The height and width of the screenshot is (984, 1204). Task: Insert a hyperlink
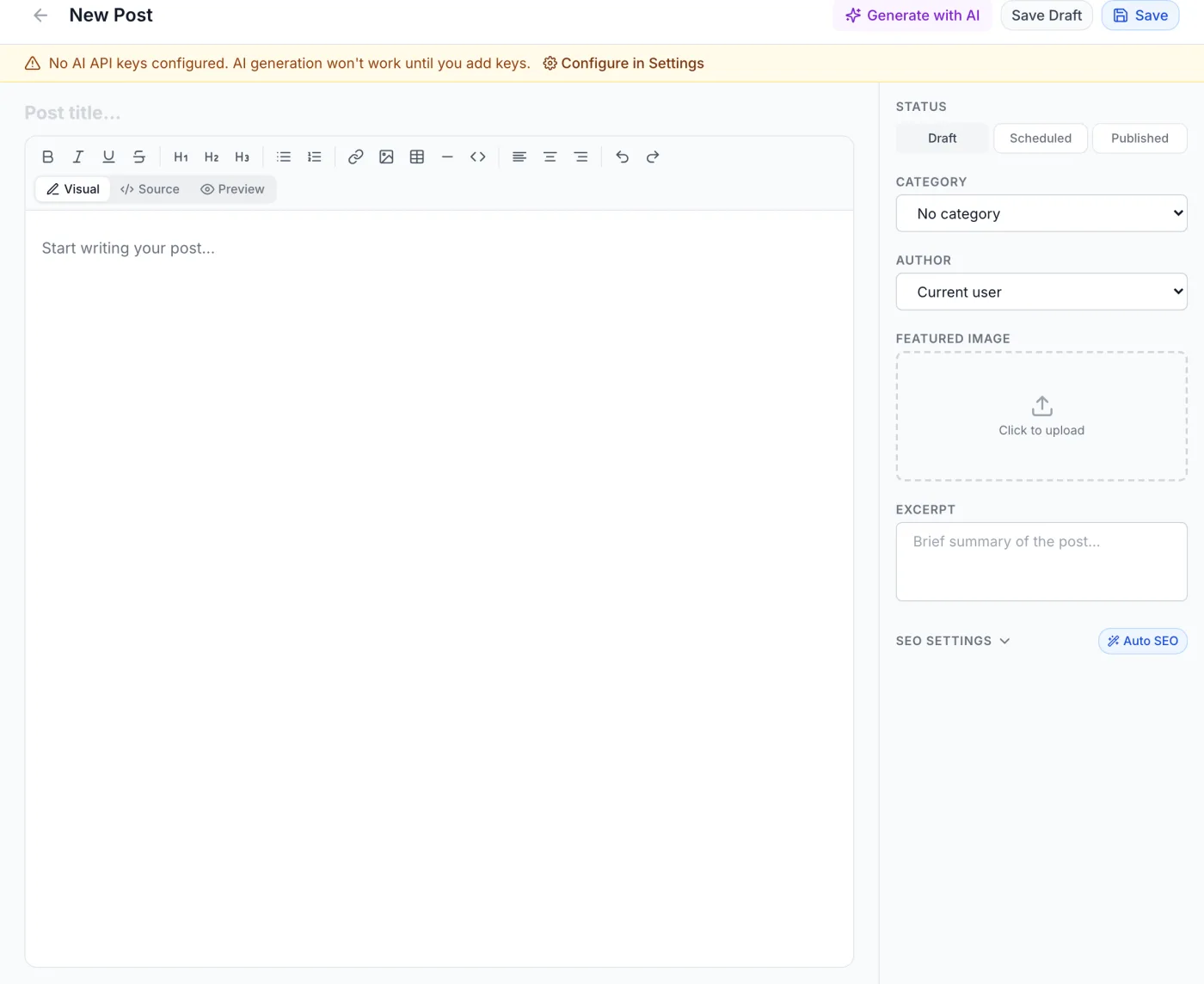coord(355,157)
